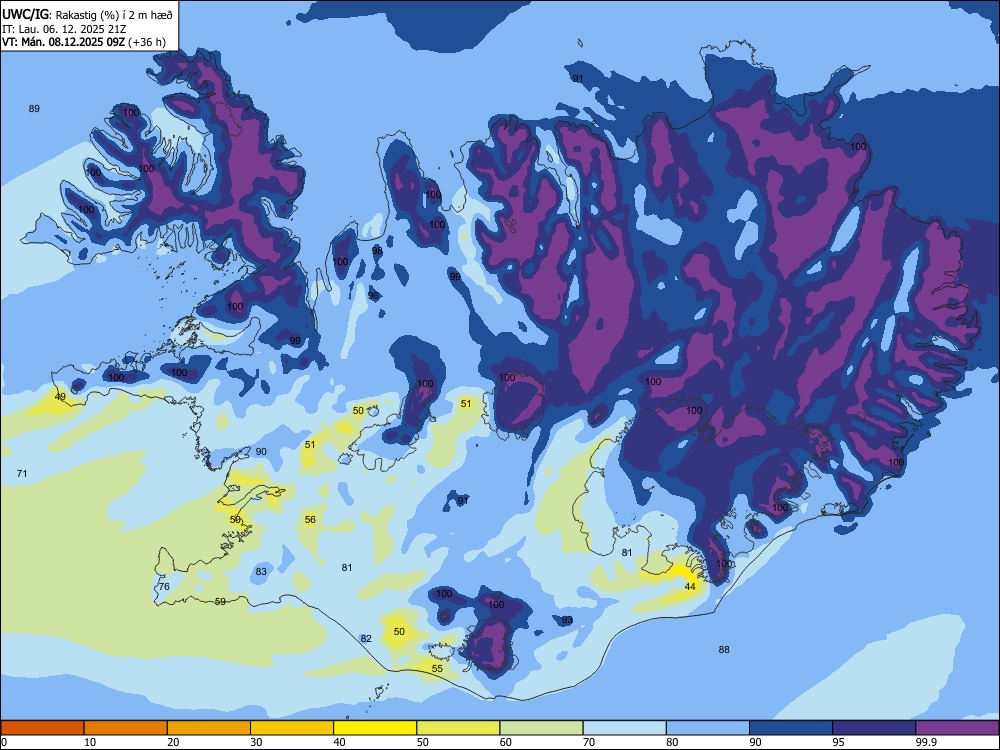
Task: Click the '98' humidity value on the map
Action: click(x=378, y=251)
